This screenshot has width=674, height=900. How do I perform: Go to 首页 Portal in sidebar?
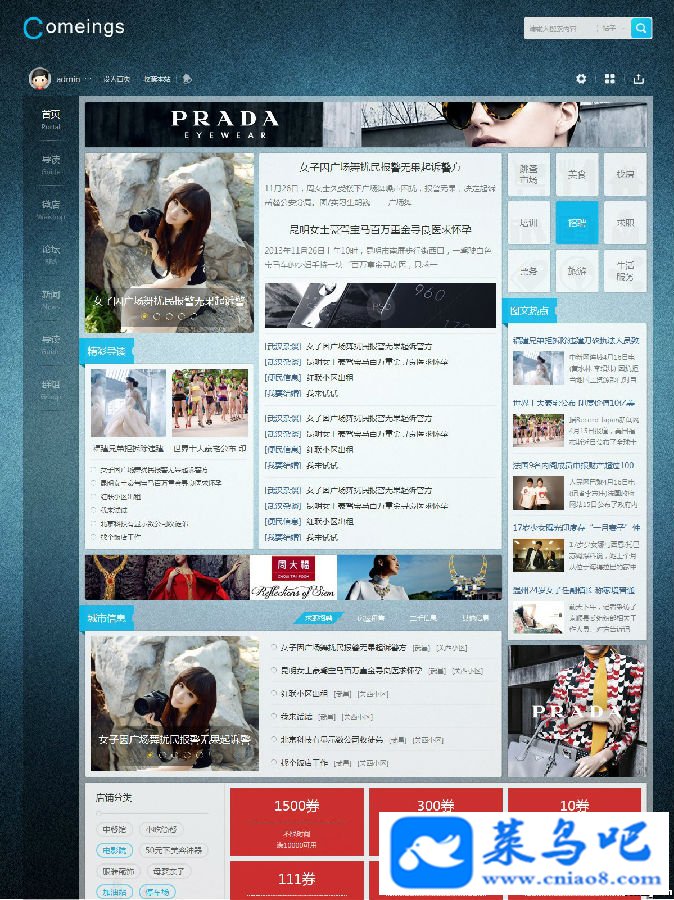[x=51, y=119]
